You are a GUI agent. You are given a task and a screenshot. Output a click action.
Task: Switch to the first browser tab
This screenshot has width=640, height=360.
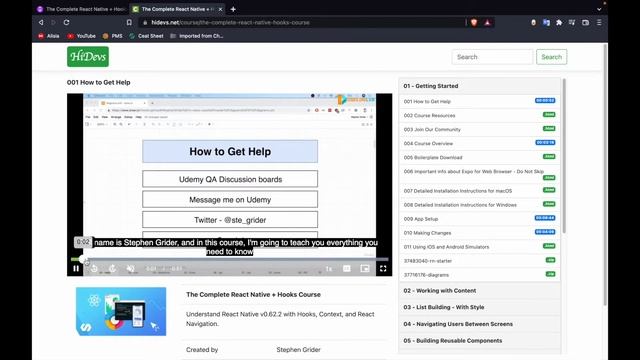[x=81, y=9]
